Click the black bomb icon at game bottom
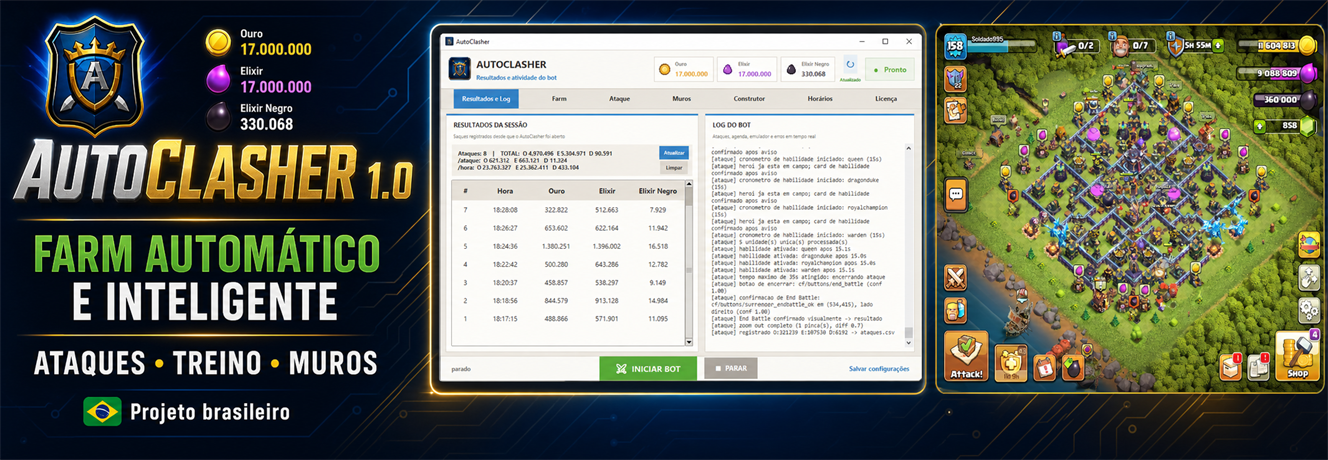The image size is (1328, 460). tap(1073, 369)
